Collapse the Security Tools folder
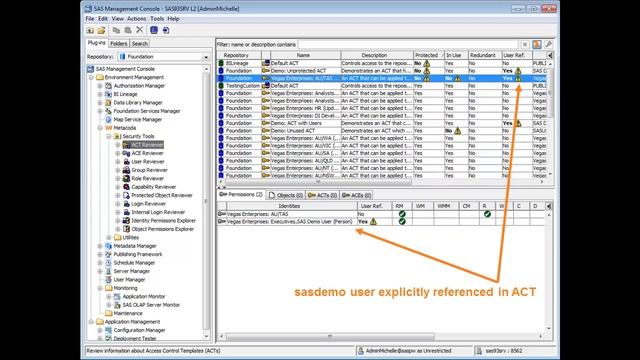The width and height of the screenshot is (640, 360). coord(109,136)
